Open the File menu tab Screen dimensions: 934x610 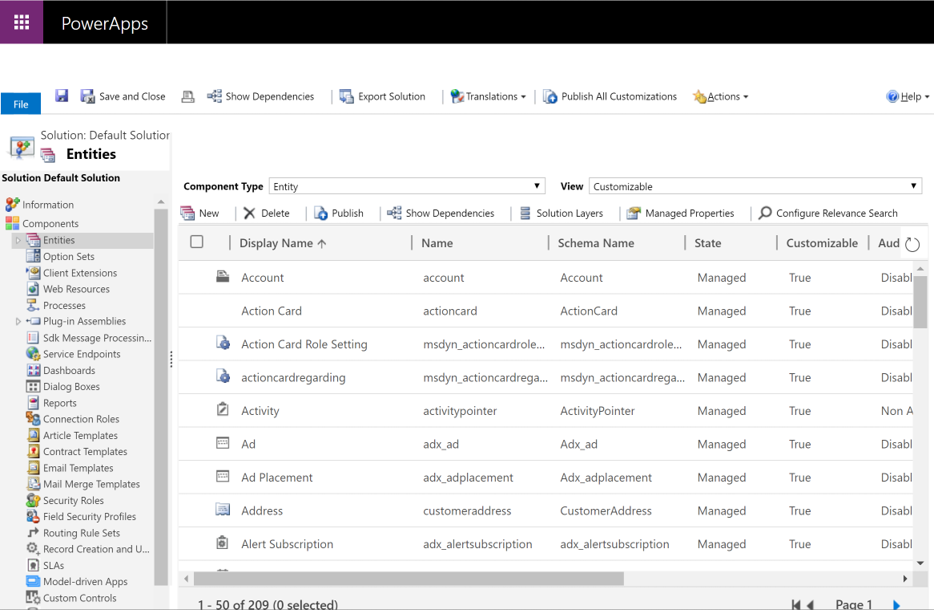20,104
